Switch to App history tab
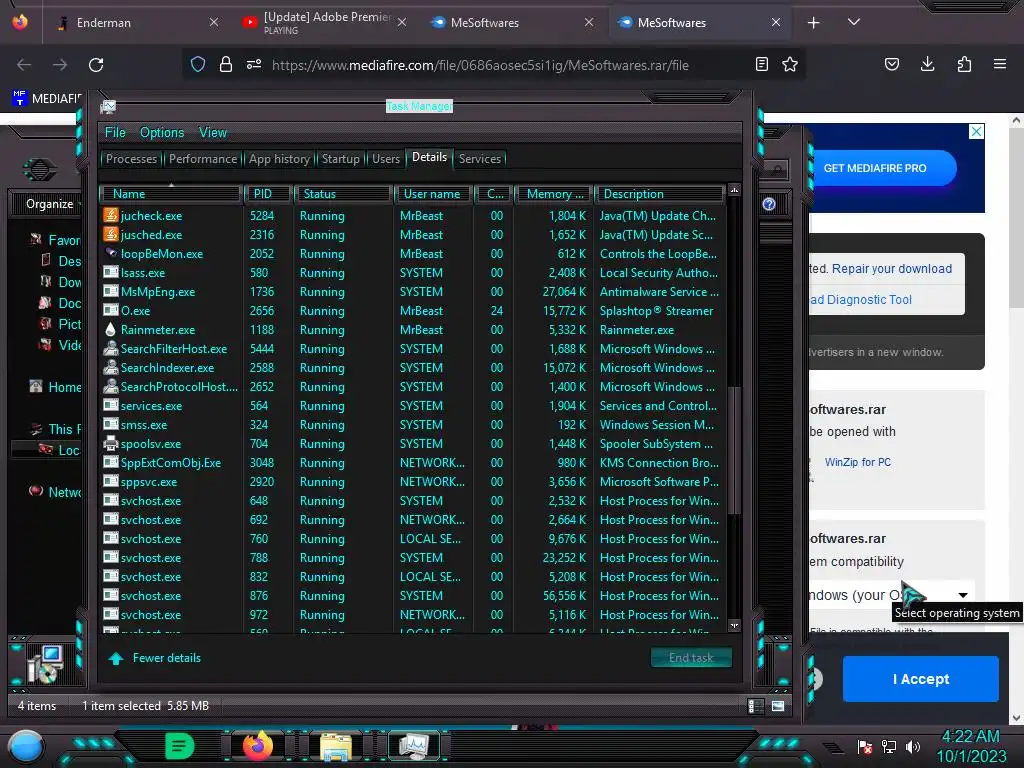1024x768 pixels. (279, 159)
